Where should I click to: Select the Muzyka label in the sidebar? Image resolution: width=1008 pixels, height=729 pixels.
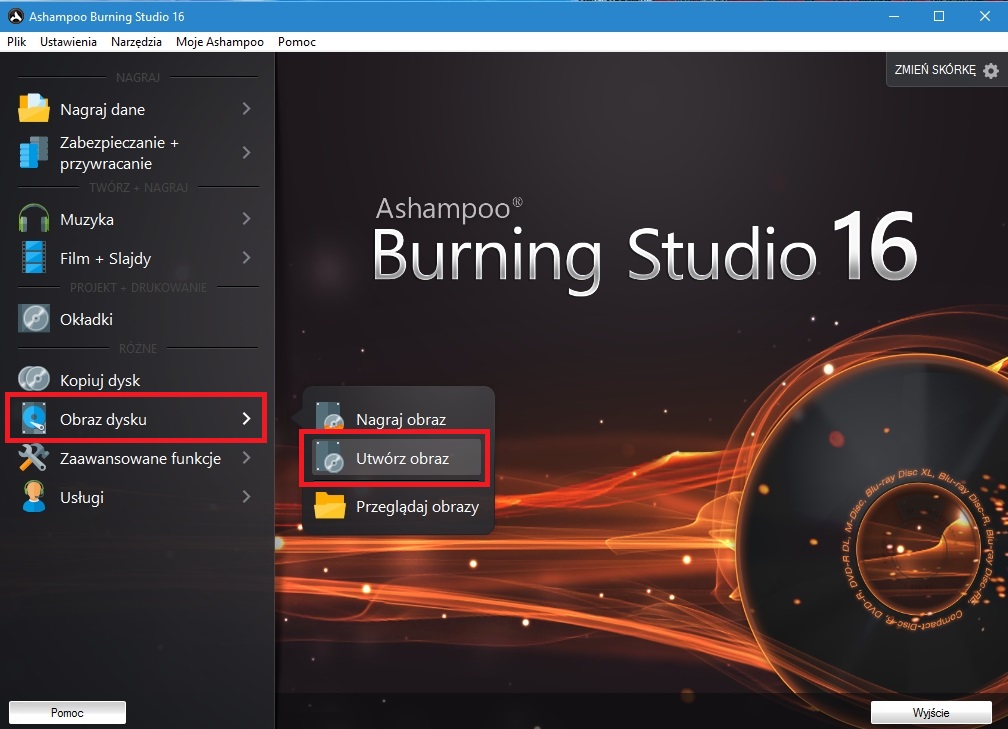[x=87, y=219]
